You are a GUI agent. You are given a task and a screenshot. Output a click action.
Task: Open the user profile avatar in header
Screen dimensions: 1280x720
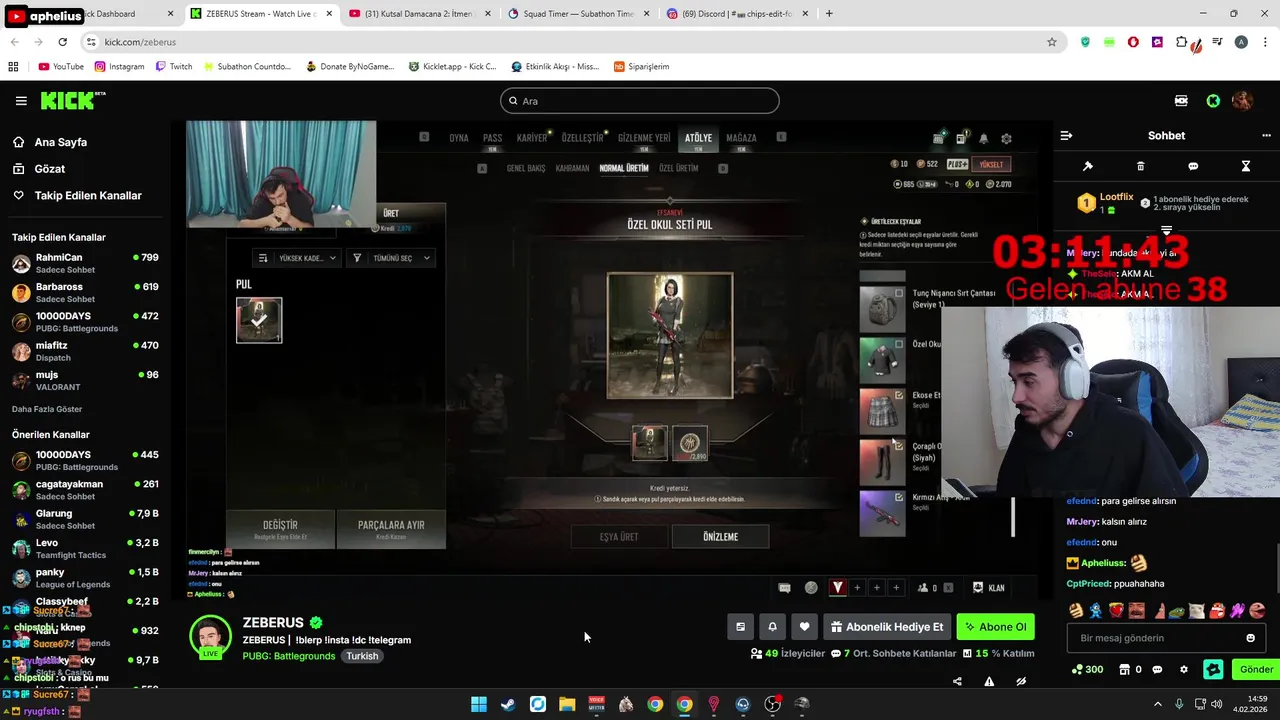(x=1242, y=101)
